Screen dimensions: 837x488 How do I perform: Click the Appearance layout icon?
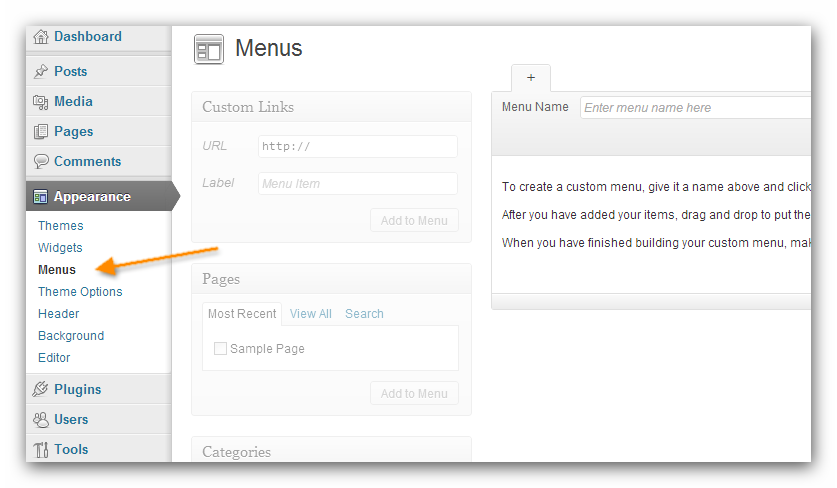point(40,197)
